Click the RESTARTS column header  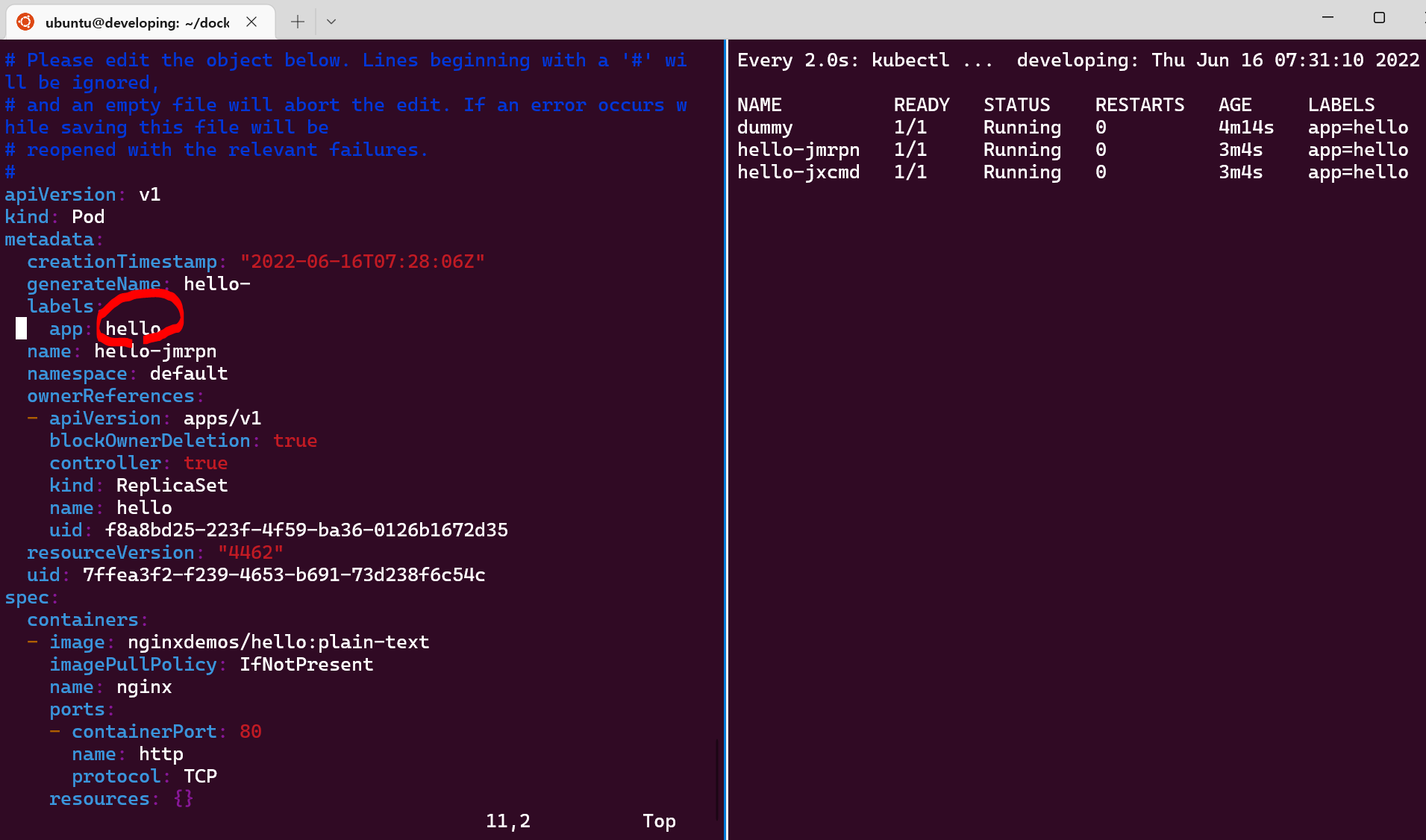1140,105
